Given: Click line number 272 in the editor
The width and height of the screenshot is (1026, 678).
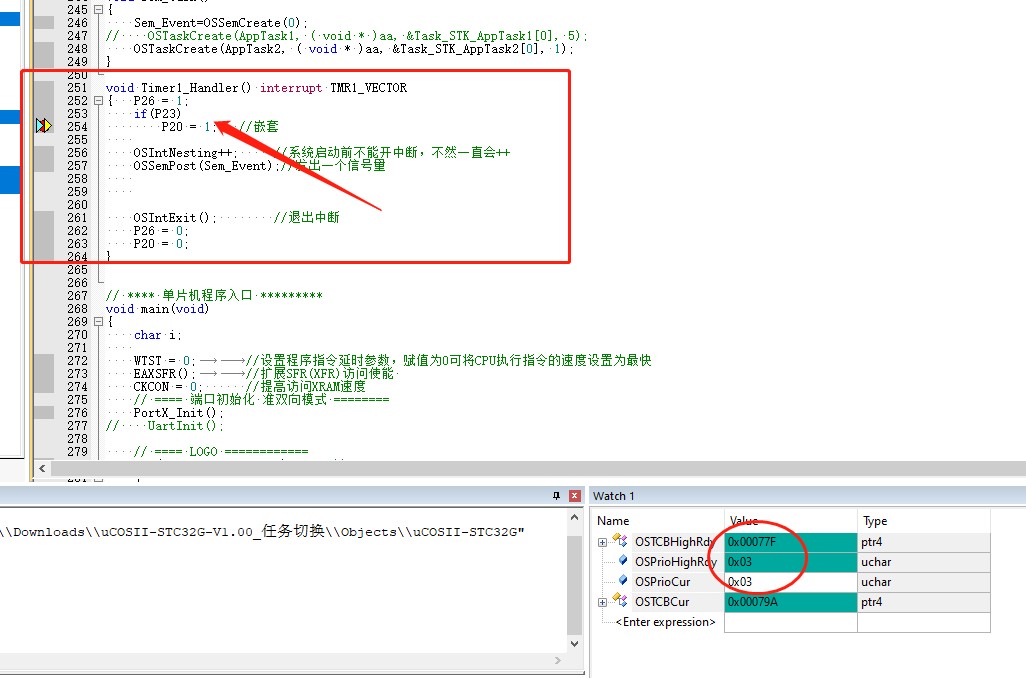Looking at the screenshot, I should pos(77,361).
